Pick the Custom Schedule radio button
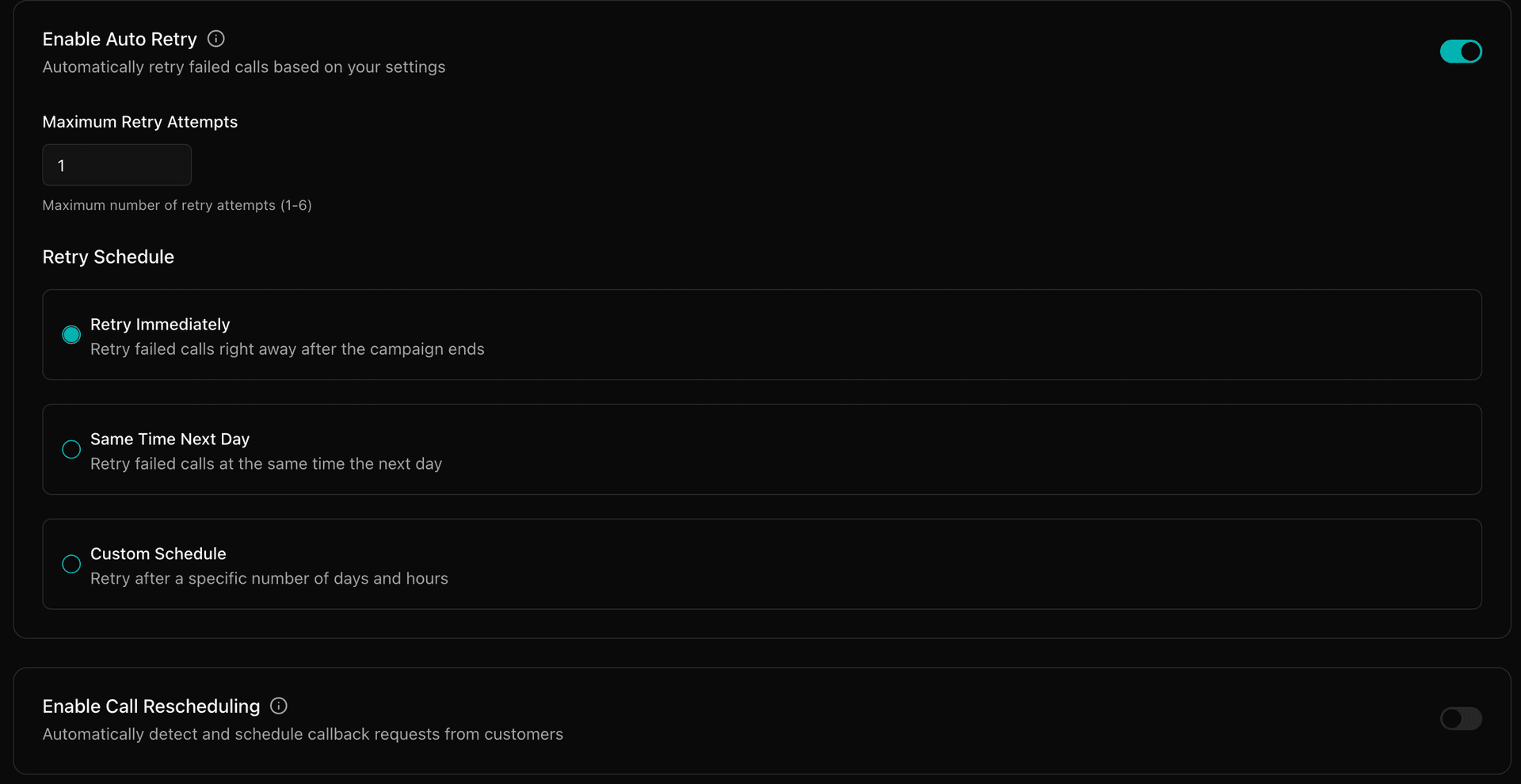1521x784 pixels. pyautogui.click(x=71, y=564)
